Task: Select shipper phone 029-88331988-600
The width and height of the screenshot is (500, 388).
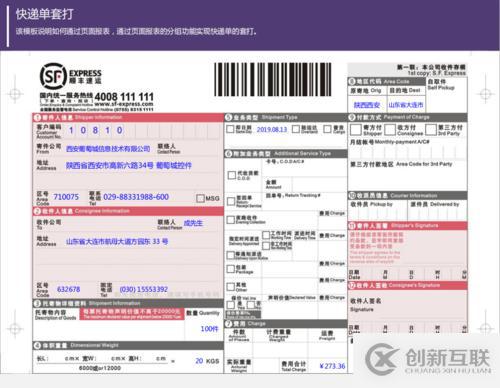Action: pos(136,197)
